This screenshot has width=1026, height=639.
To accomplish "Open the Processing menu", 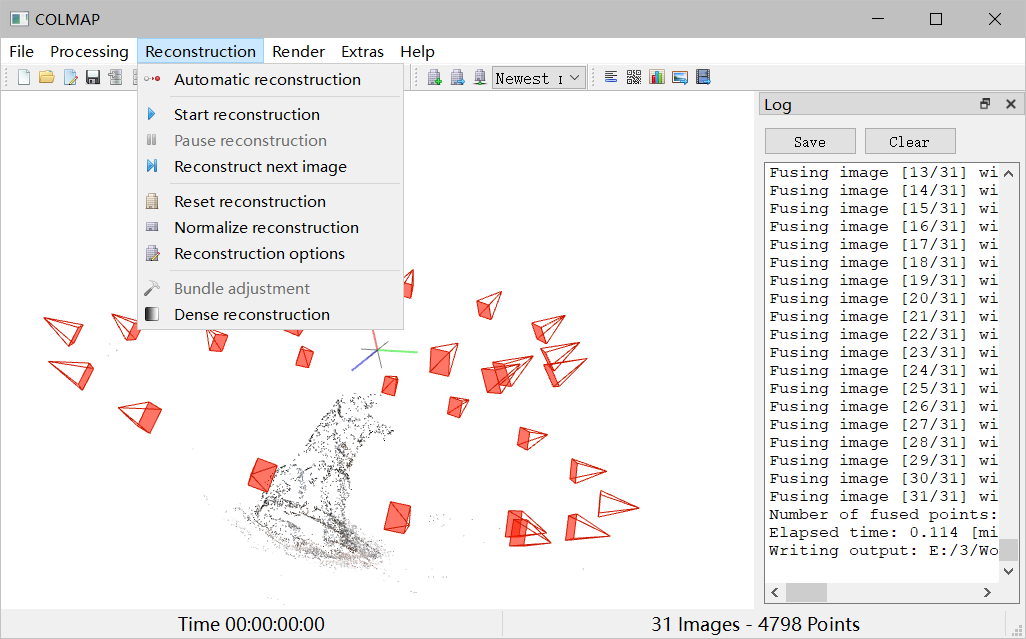I will (x=89, y=52).
